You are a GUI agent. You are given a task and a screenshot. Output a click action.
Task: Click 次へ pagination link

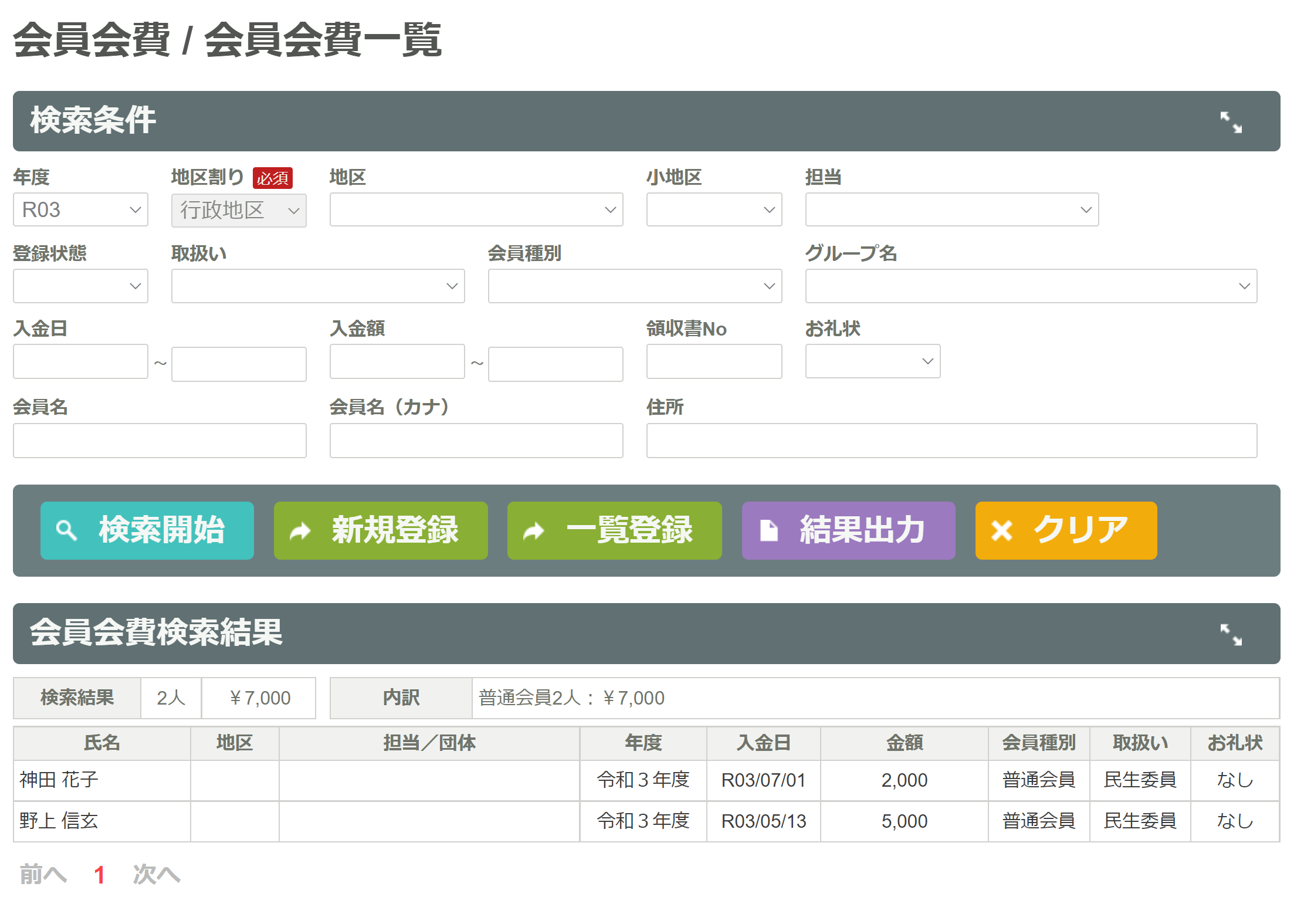click(156, 875)
